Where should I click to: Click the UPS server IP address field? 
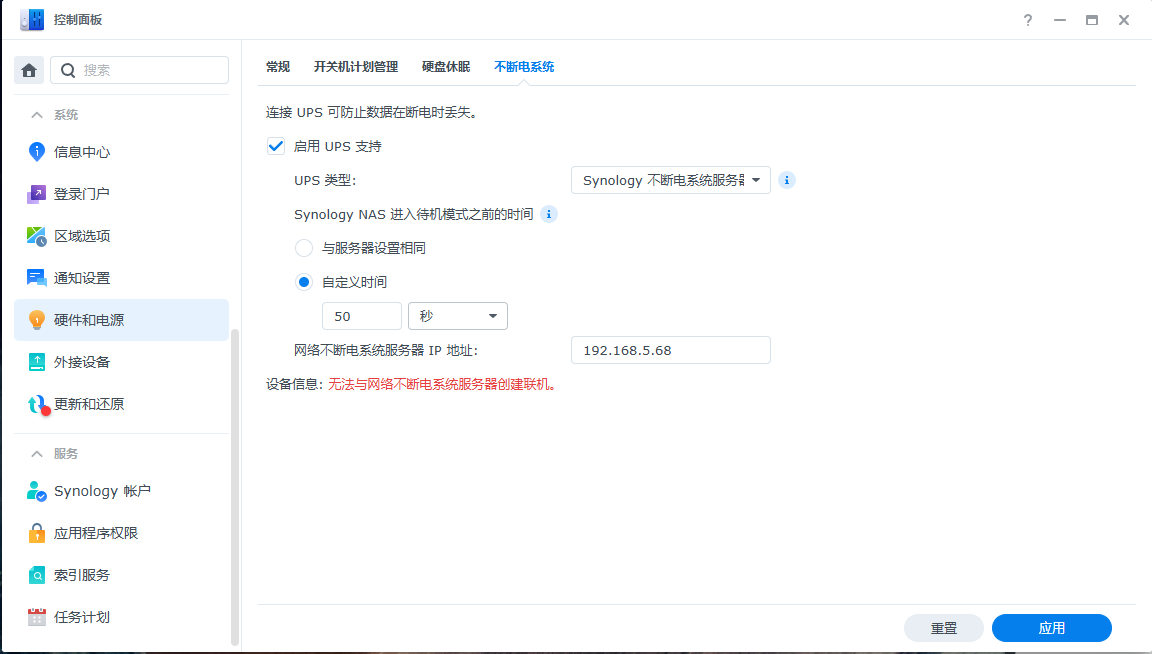click(670, 349)
